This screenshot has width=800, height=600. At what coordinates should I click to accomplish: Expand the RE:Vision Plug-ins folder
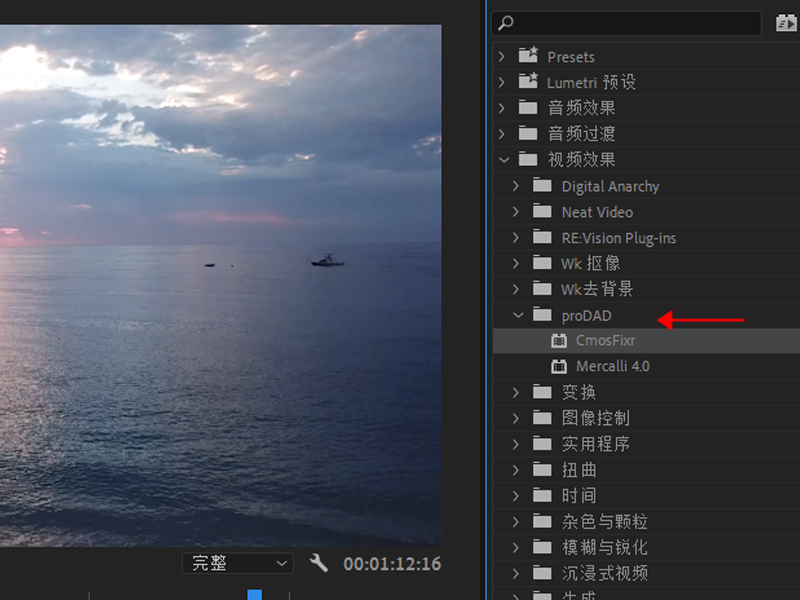(x=516, y=238)
